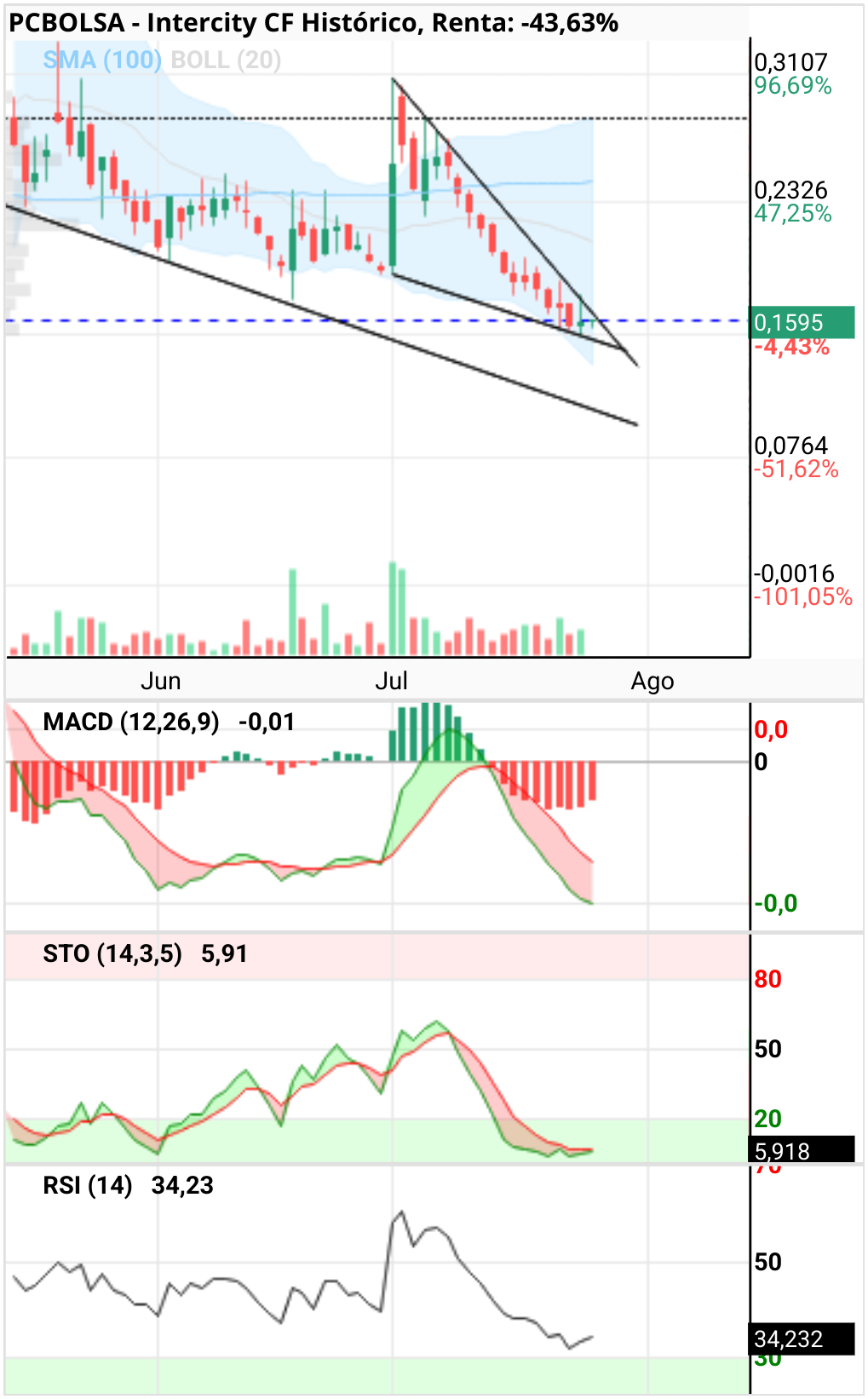
Task: Click the -101,05% axis percentage
Action: tap(802, 596)
